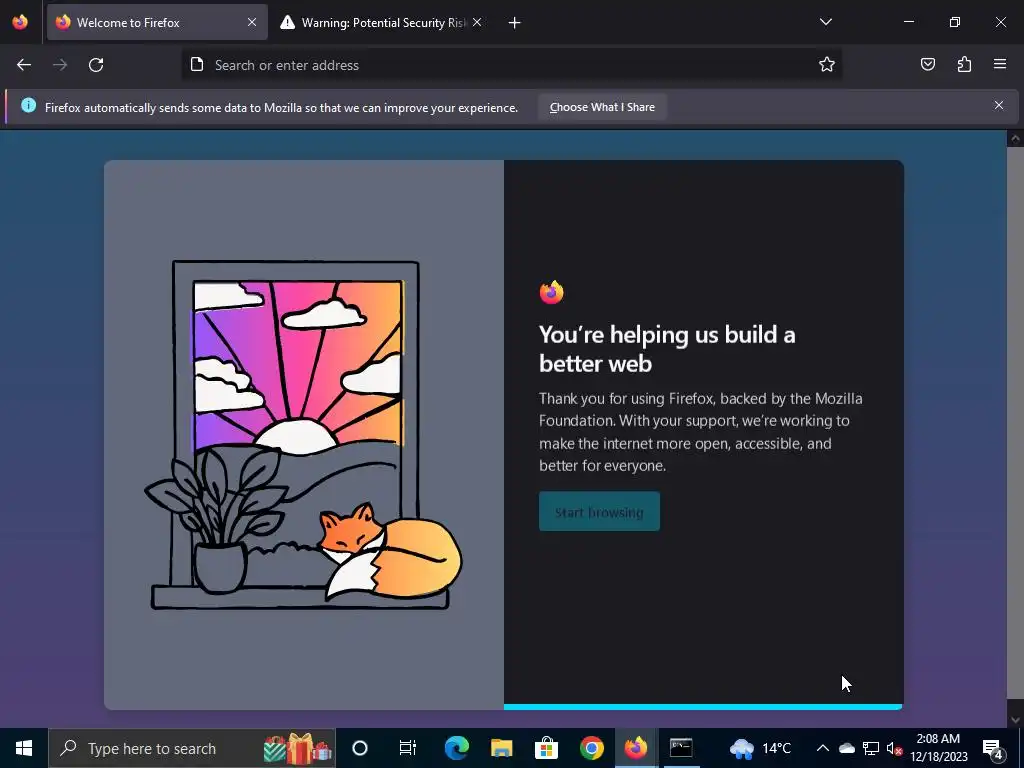
Task: Click the OneDrive cloud tray icon
Action: pos(846,748)
